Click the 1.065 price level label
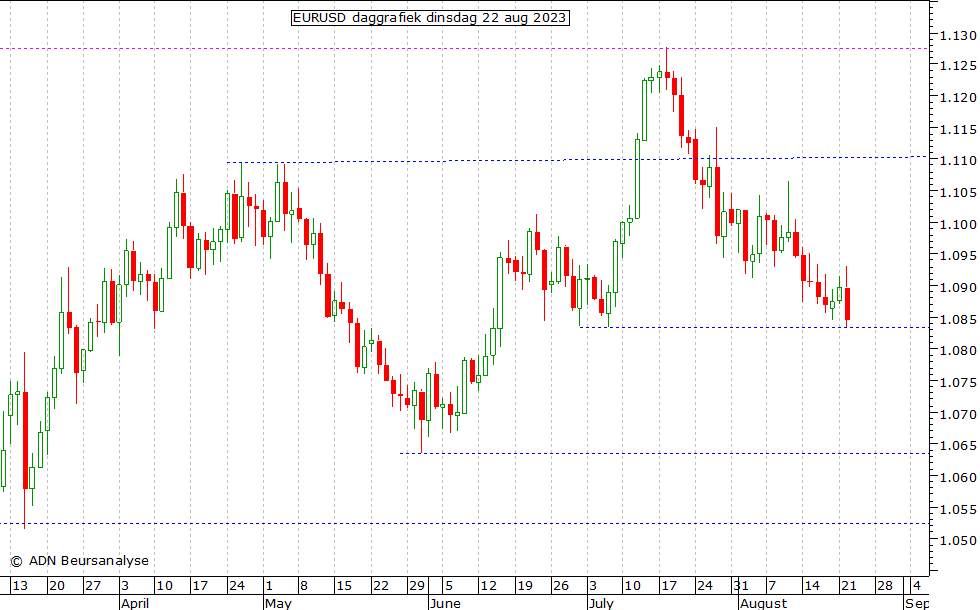Screen dimensions: 980x610 953,446
